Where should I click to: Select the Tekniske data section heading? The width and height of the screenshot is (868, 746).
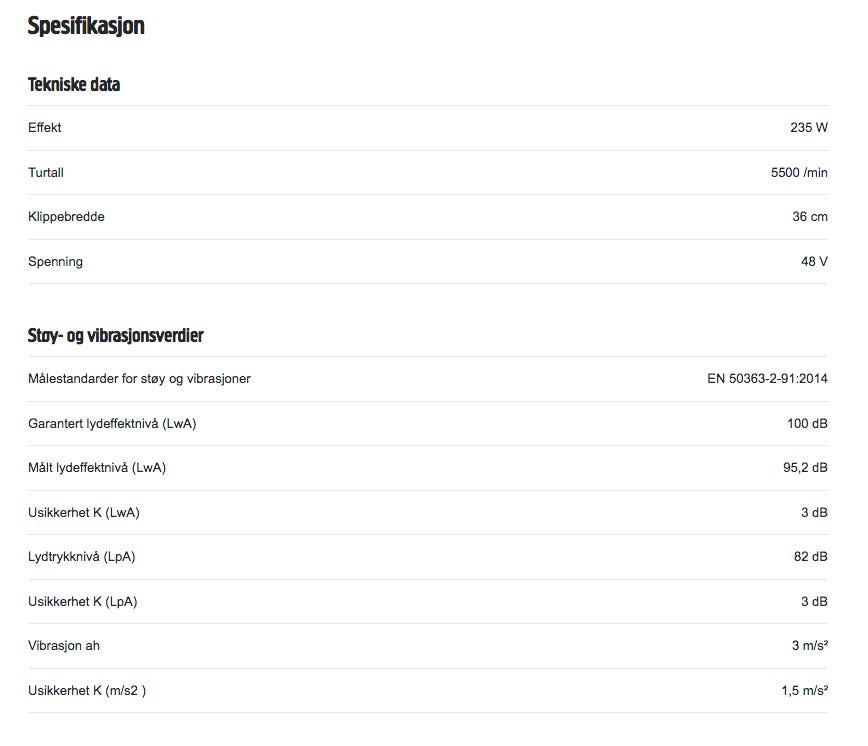click(74, 85)
